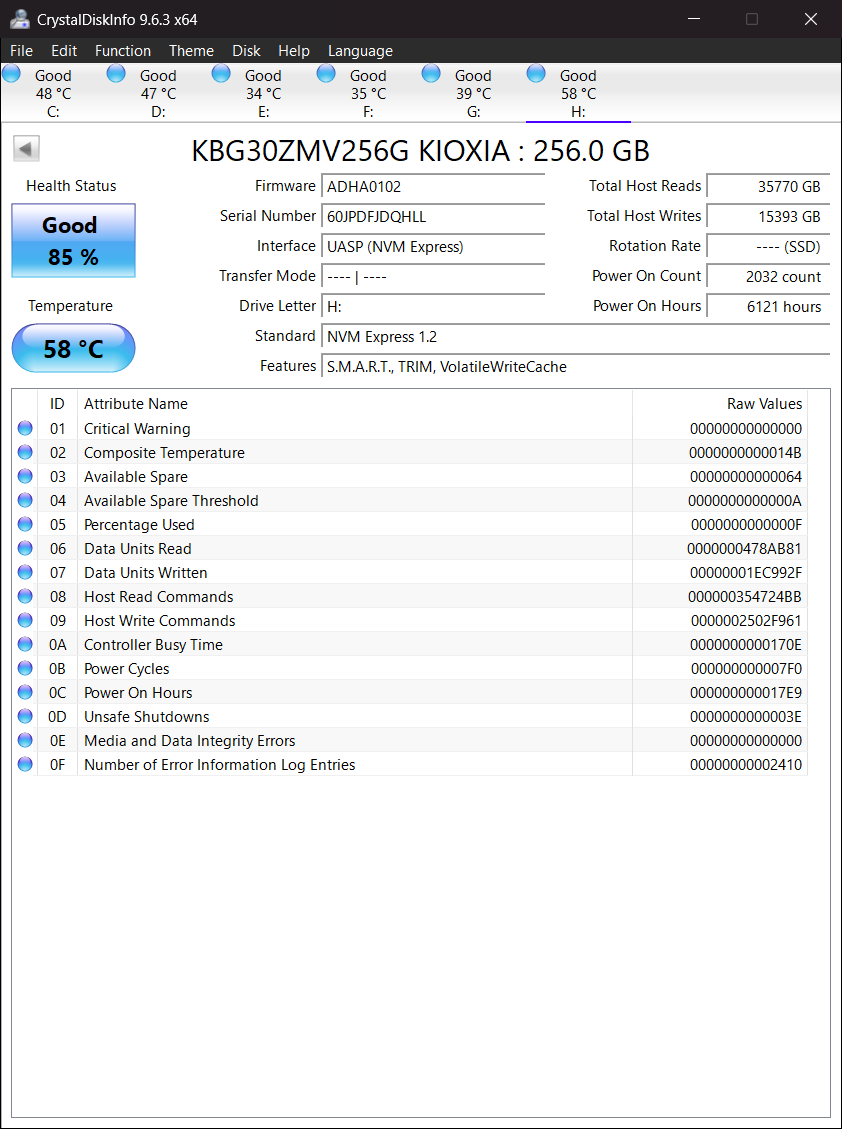This screenshot has height=1129, width=842.
Task: Click the Good 85% health status badge
Action: point(72,240)
